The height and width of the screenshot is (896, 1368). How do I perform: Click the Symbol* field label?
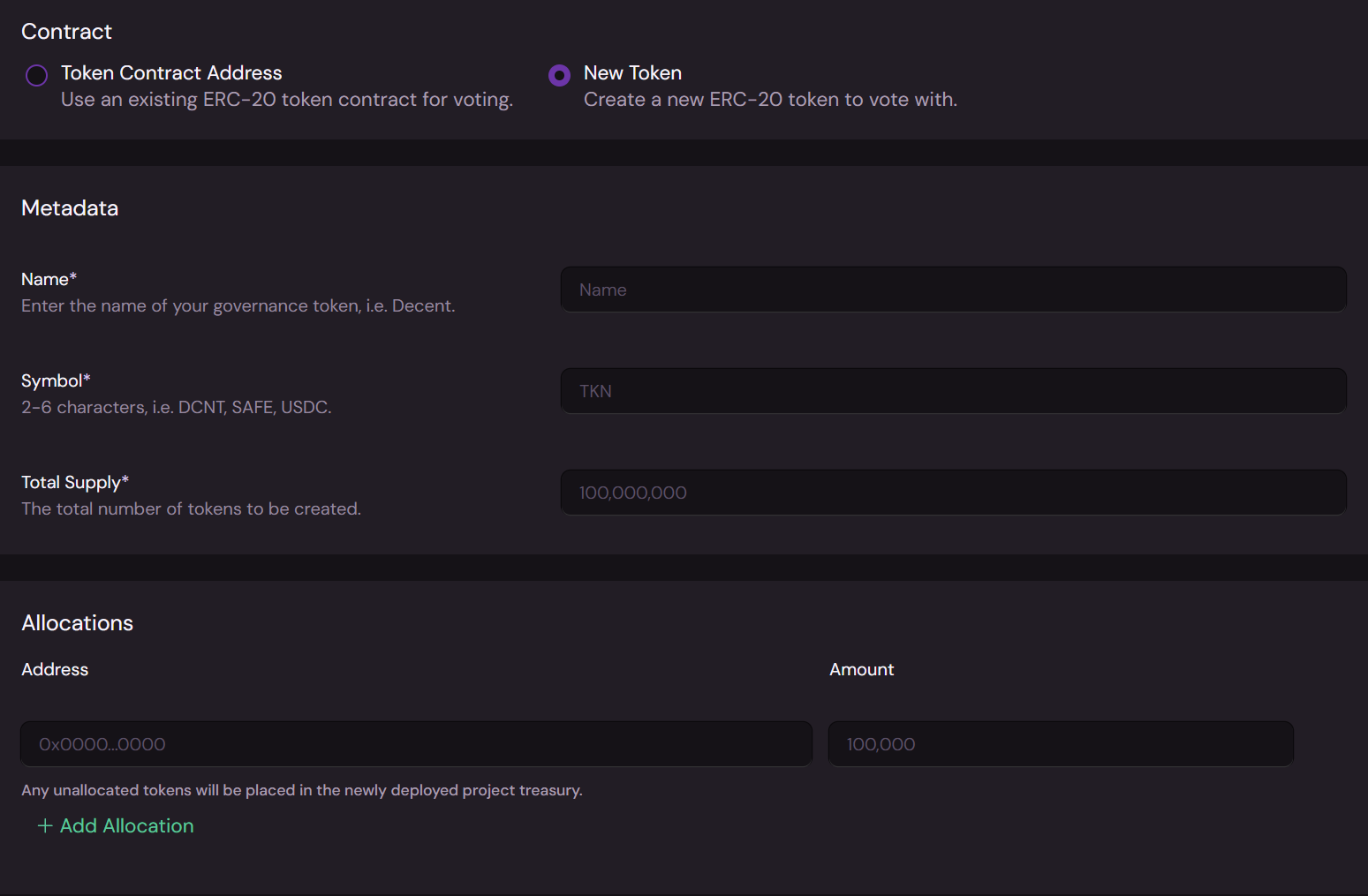click(56, 380)
